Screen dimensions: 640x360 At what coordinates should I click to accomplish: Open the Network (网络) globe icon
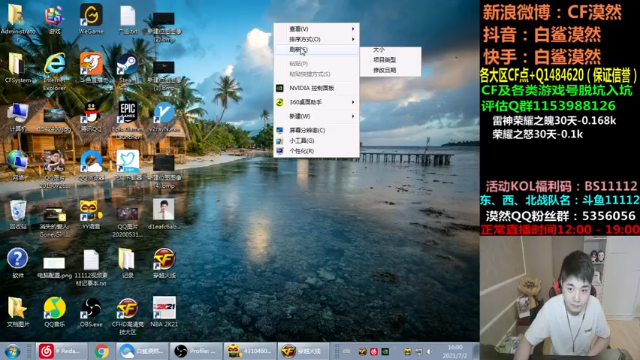18,164
